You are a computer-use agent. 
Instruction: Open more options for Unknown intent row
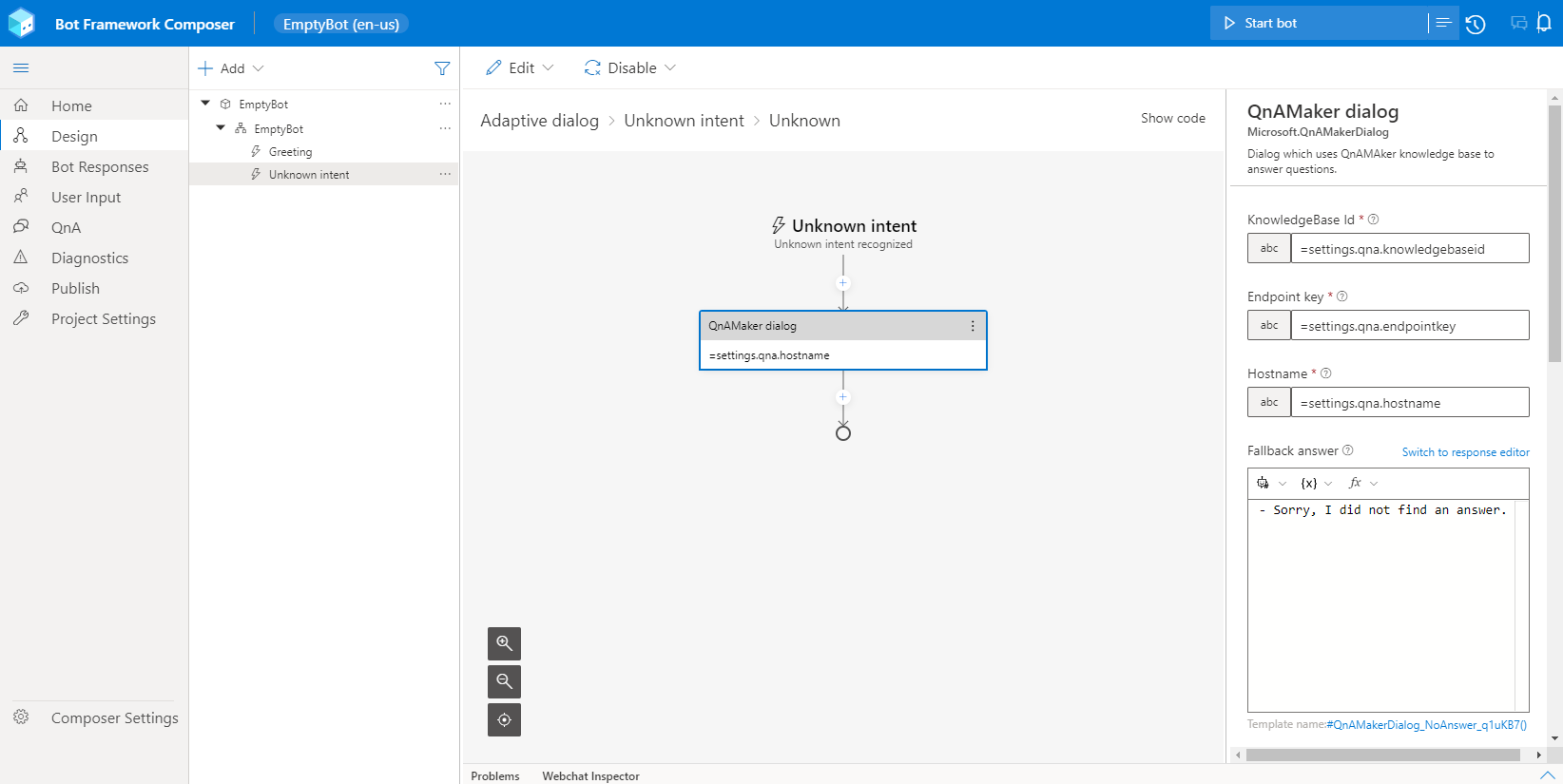coord(445,174)
